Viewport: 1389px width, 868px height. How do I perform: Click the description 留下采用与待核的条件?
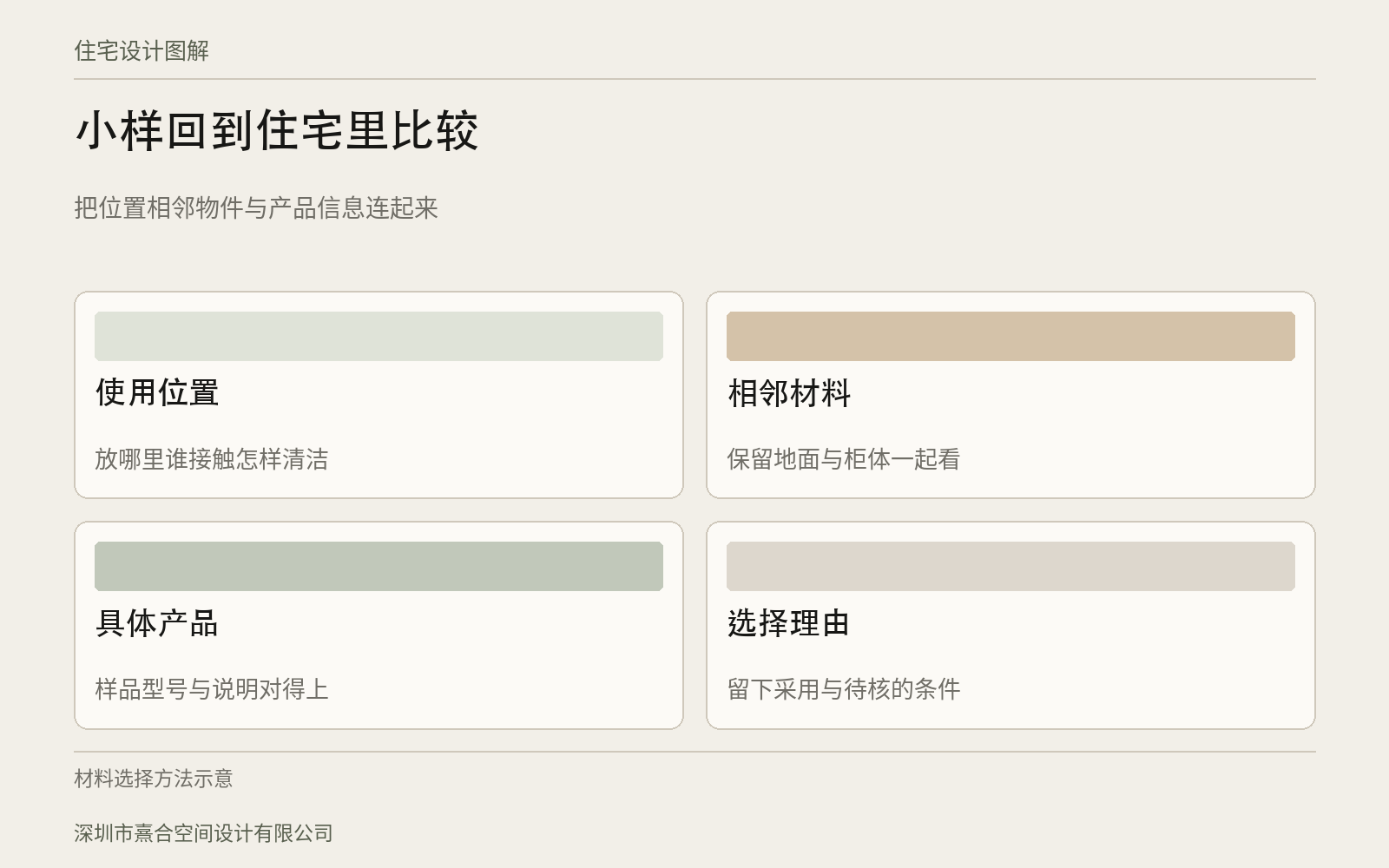(x=844, y=689)
